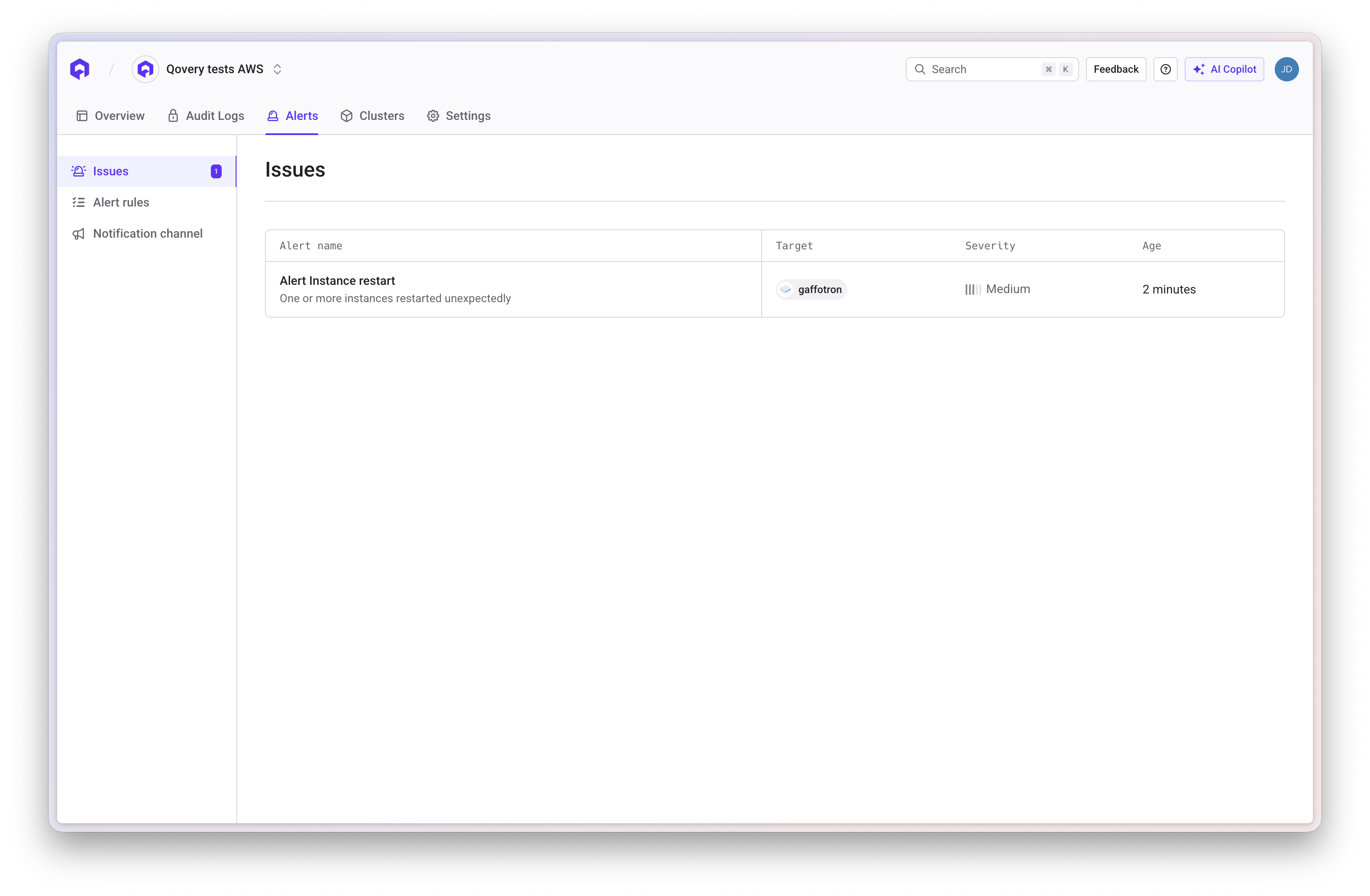1370x896 pixels.
Task: Select Issues in the sidebar
Action: [x=147, y=171]
